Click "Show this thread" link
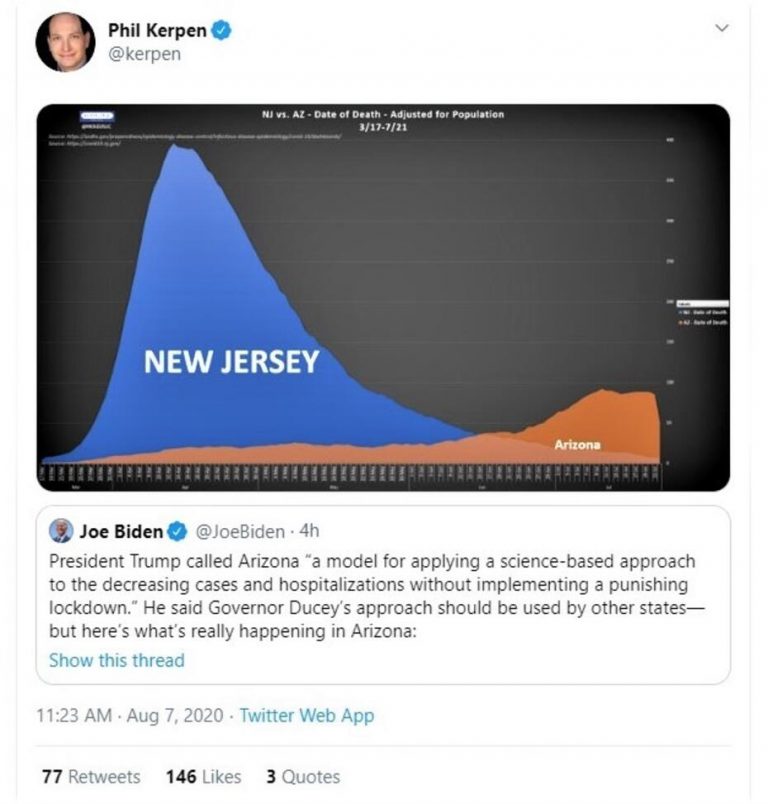Screen dimensions: 768x804 click(117, 660)
